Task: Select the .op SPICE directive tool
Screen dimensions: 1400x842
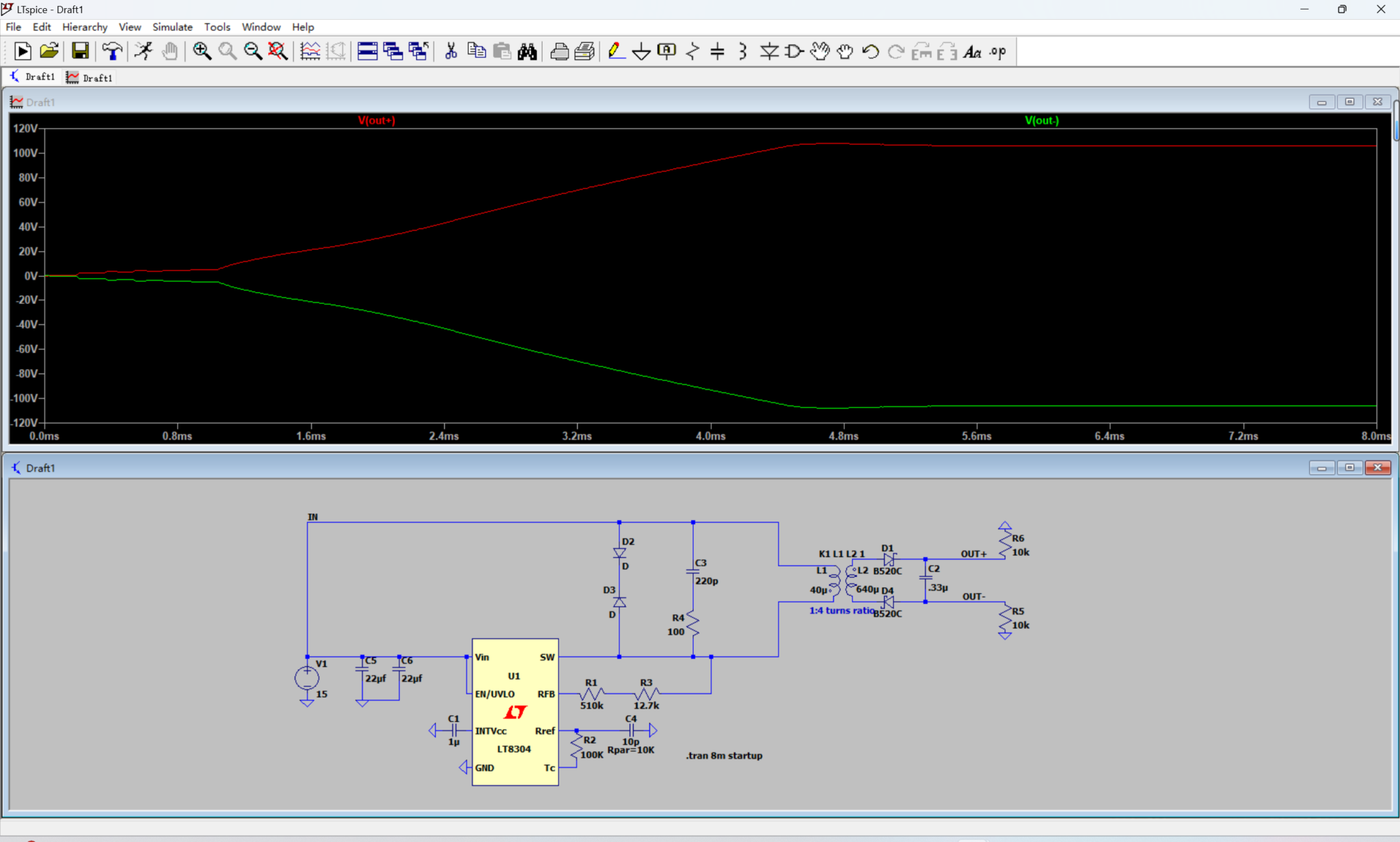Action: click(x=997, y=51)
